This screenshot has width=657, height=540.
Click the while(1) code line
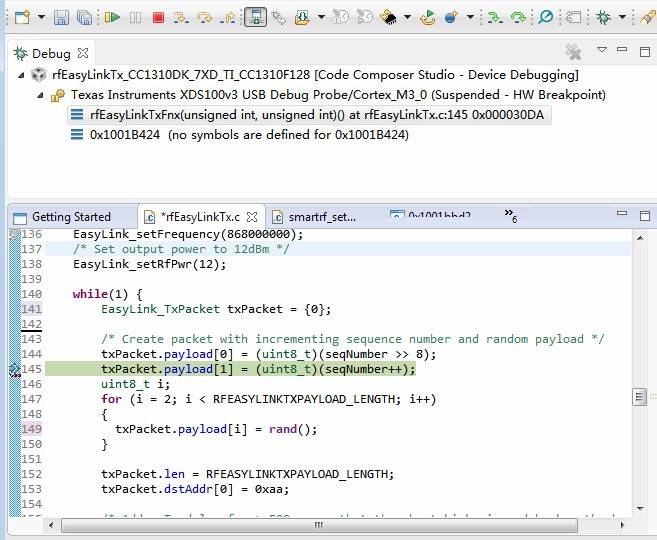(x=108, y=294)
